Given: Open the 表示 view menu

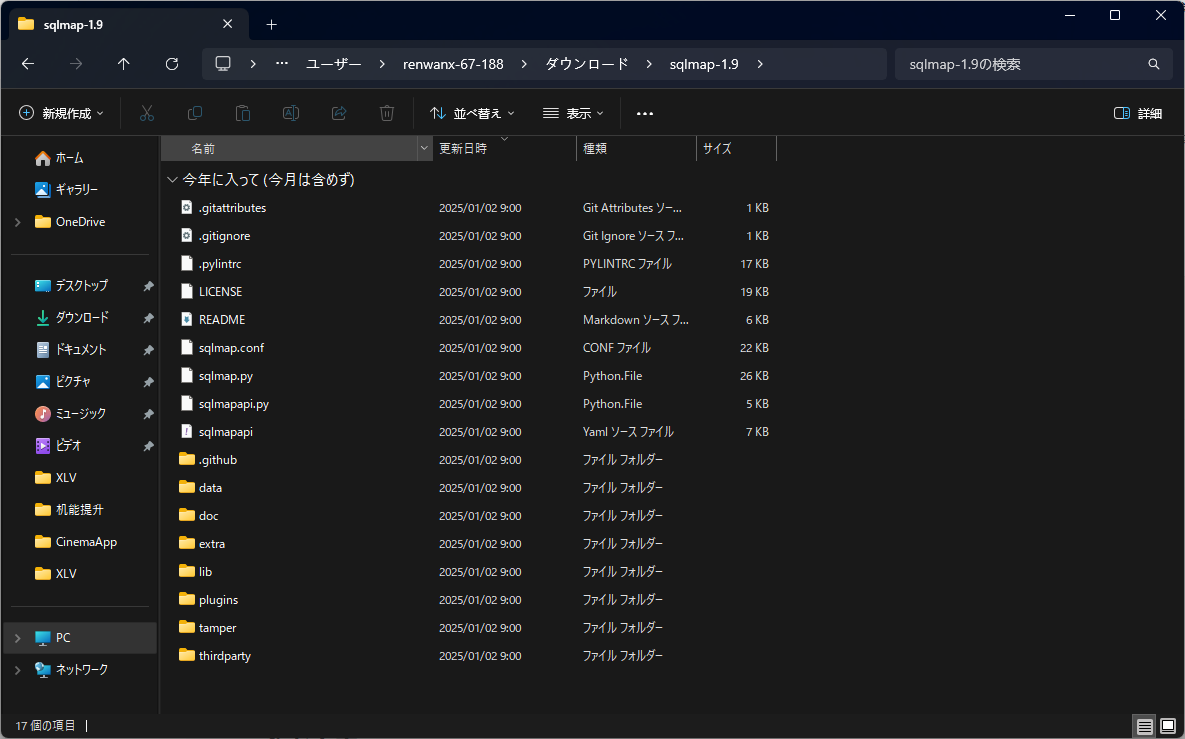Looking at the screenshot, I should (x=573, y=114).
